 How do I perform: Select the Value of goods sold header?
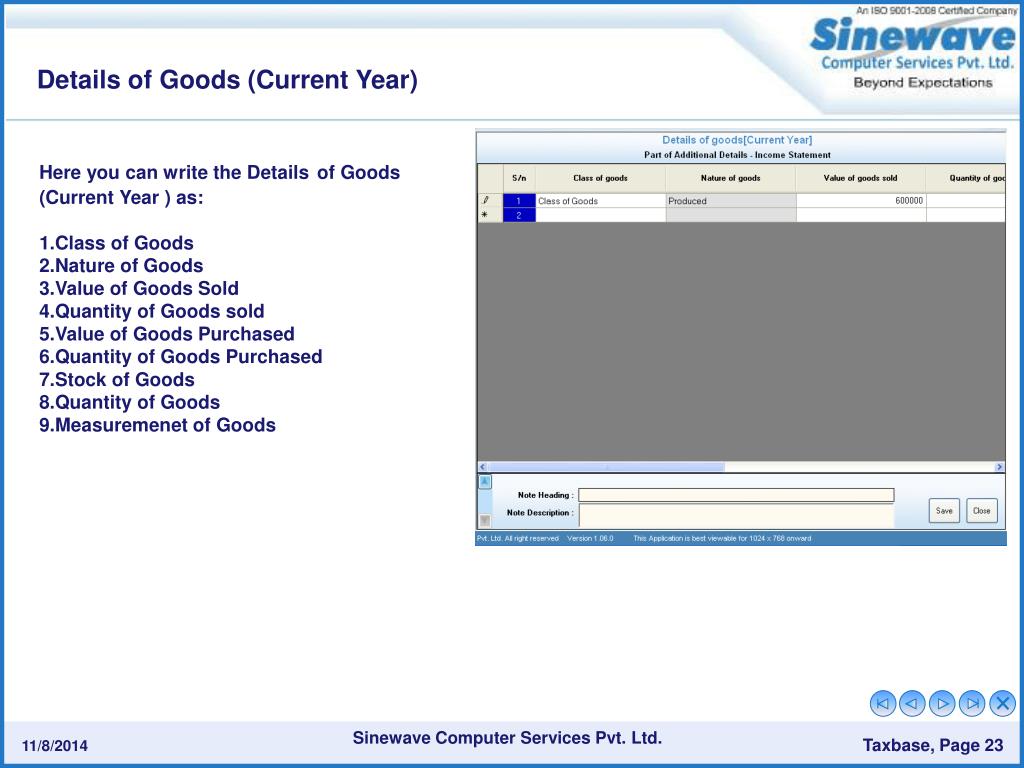[860, 178]
